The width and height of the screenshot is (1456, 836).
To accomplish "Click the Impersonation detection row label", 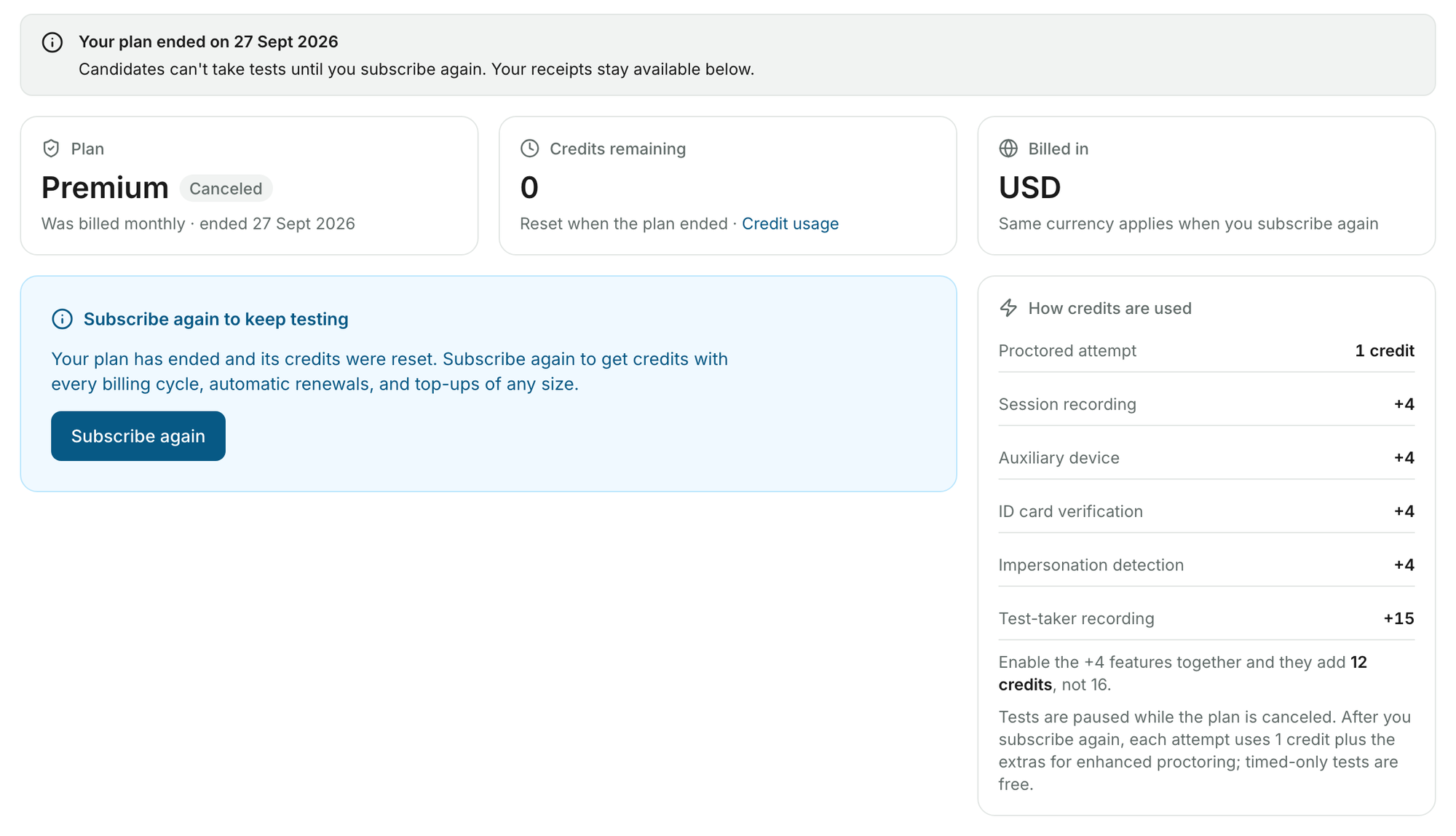I will pyautogui.click(x=1091, y=565).
